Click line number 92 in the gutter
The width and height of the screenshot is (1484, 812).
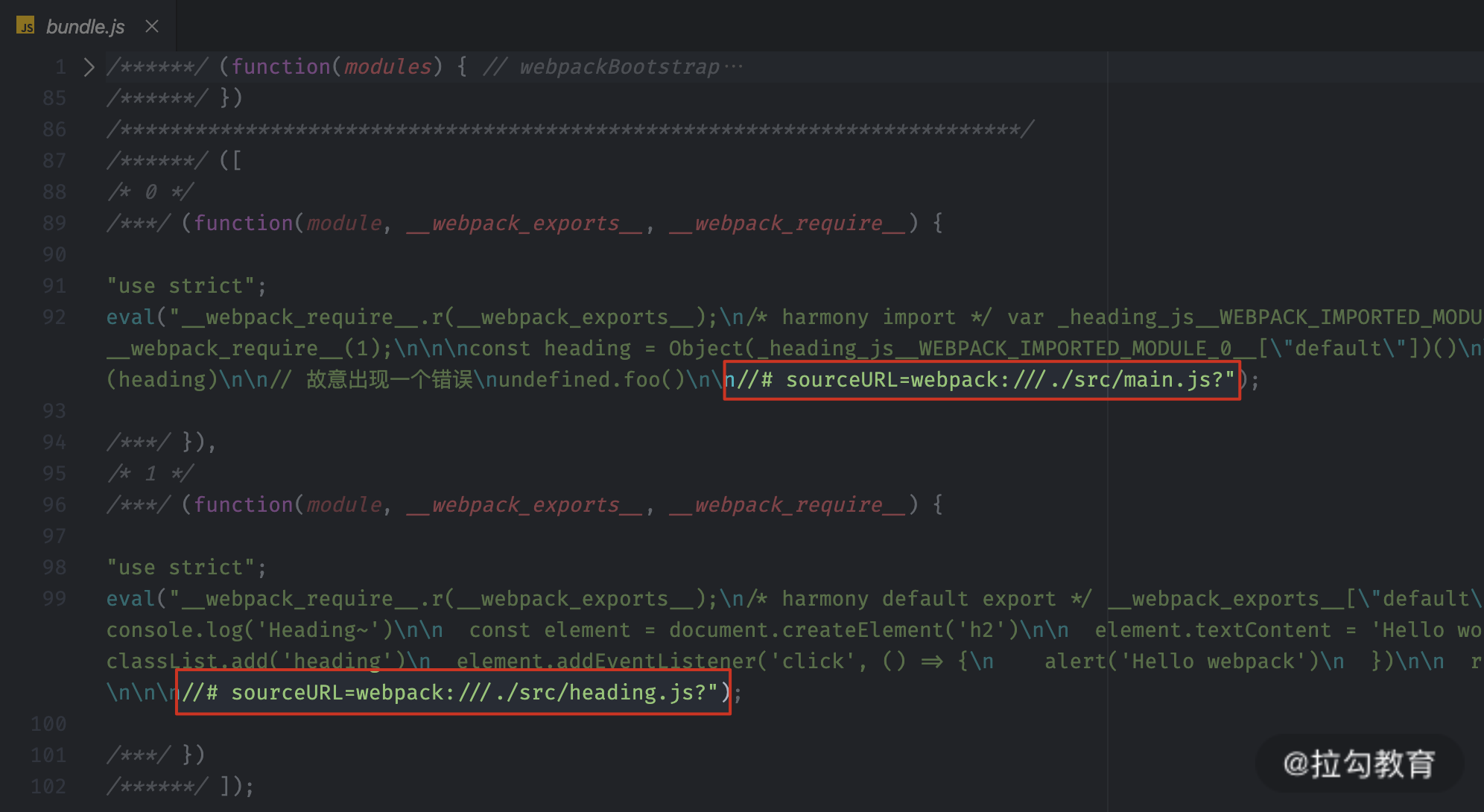(54, 317)
